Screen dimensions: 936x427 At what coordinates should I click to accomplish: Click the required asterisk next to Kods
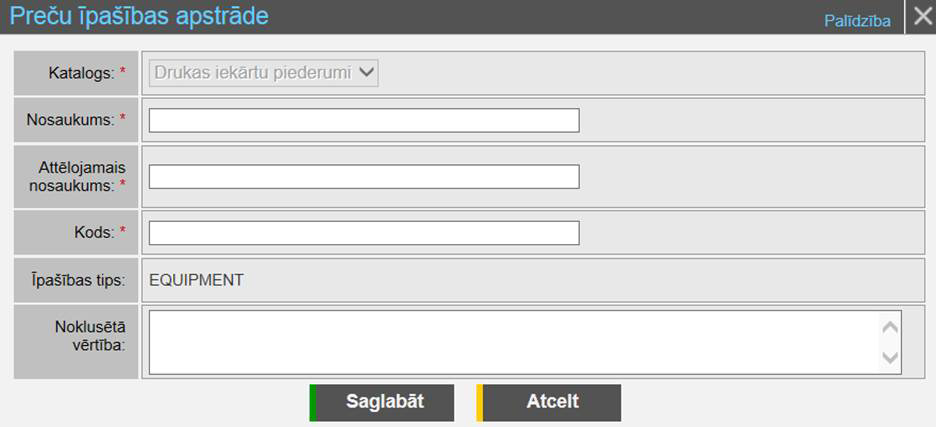[x=123, y=232]
